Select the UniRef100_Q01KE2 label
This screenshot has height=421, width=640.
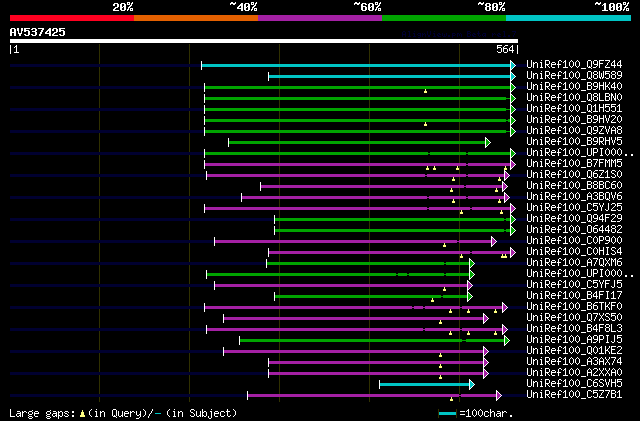pos(574,350)
